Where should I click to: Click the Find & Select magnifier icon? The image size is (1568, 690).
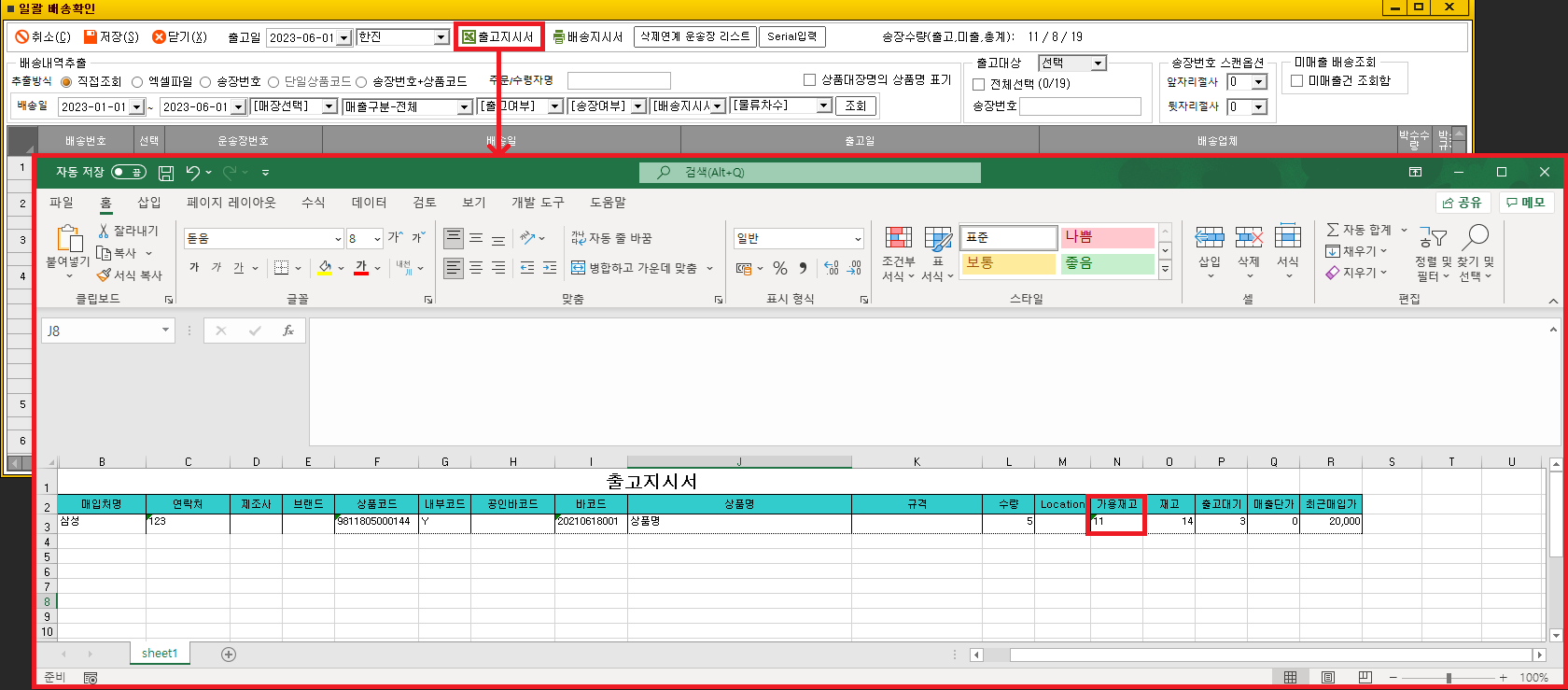1476,238
